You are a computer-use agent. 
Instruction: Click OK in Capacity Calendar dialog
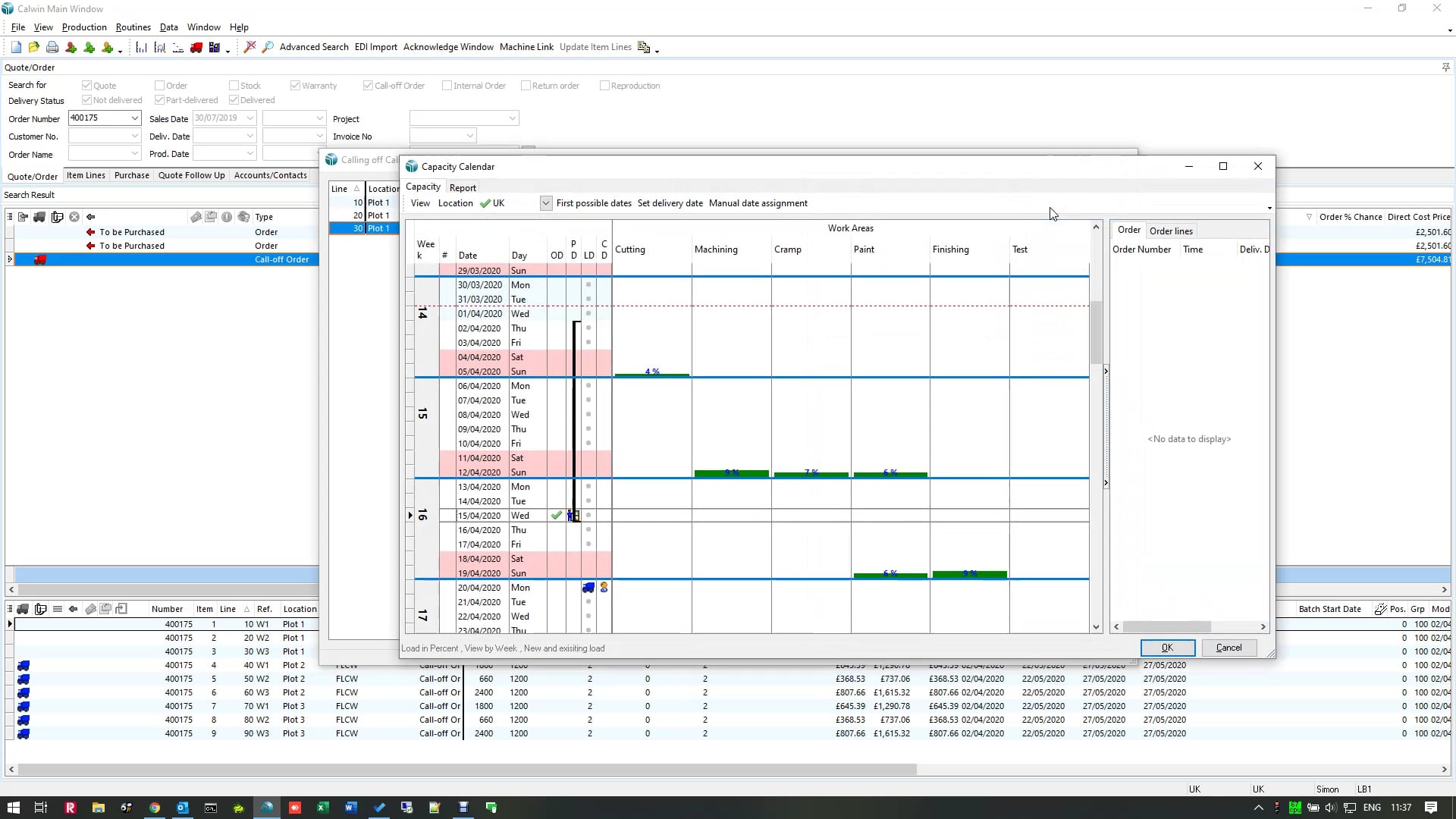tap(1168, 648)
